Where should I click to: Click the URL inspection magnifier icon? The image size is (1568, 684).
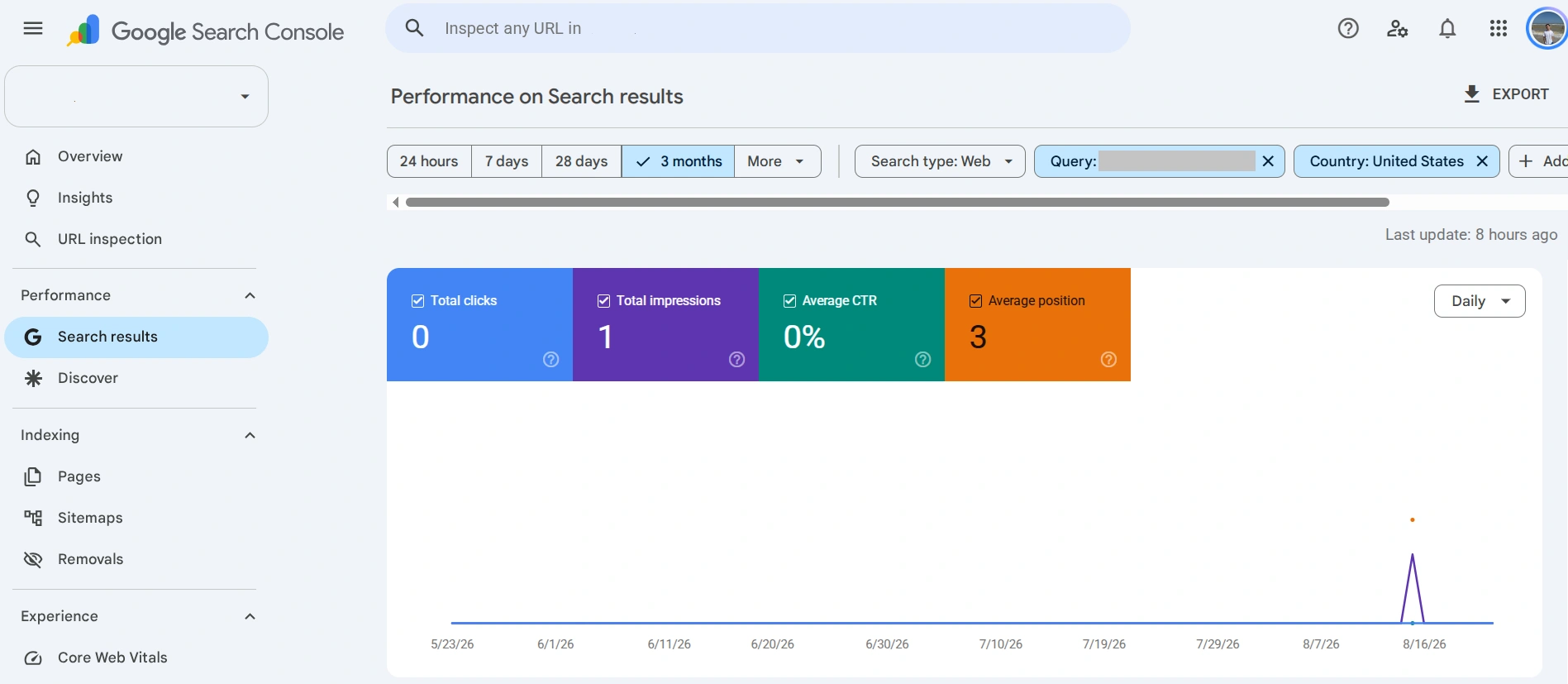pos(33,239)
